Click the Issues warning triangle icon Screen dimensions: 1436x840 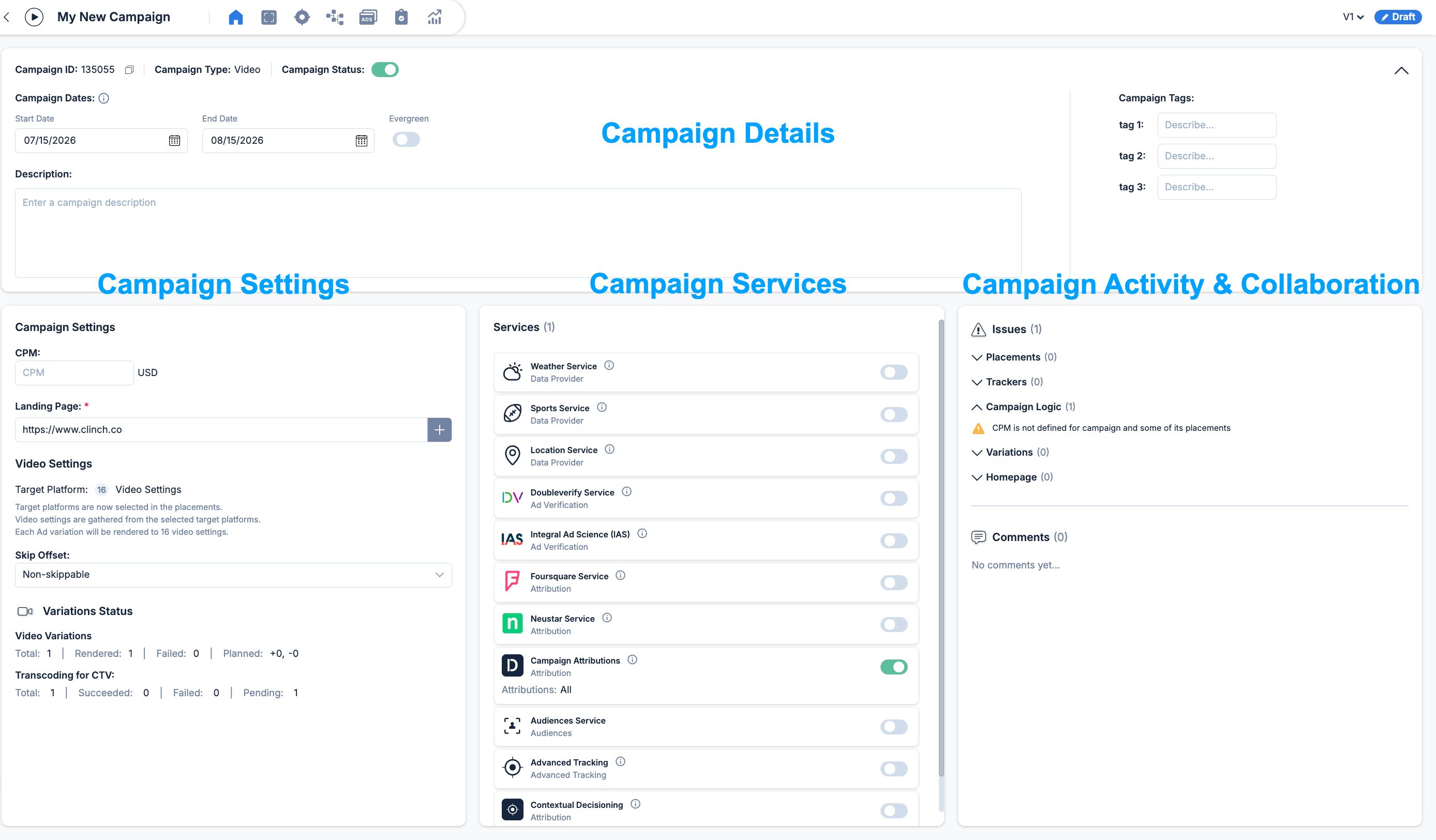978,329
